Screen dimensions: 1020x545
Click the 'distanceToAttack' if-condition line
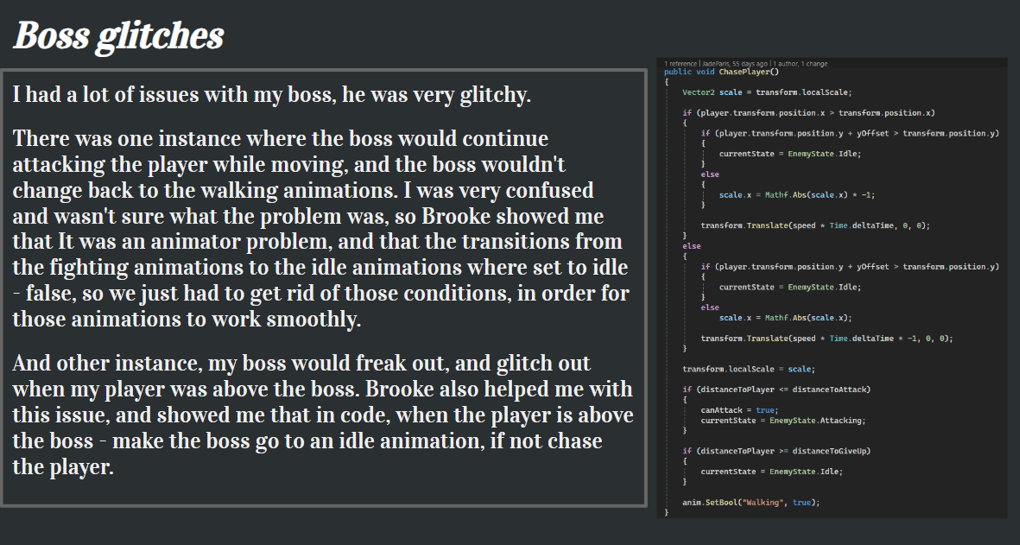pos(776,389)
